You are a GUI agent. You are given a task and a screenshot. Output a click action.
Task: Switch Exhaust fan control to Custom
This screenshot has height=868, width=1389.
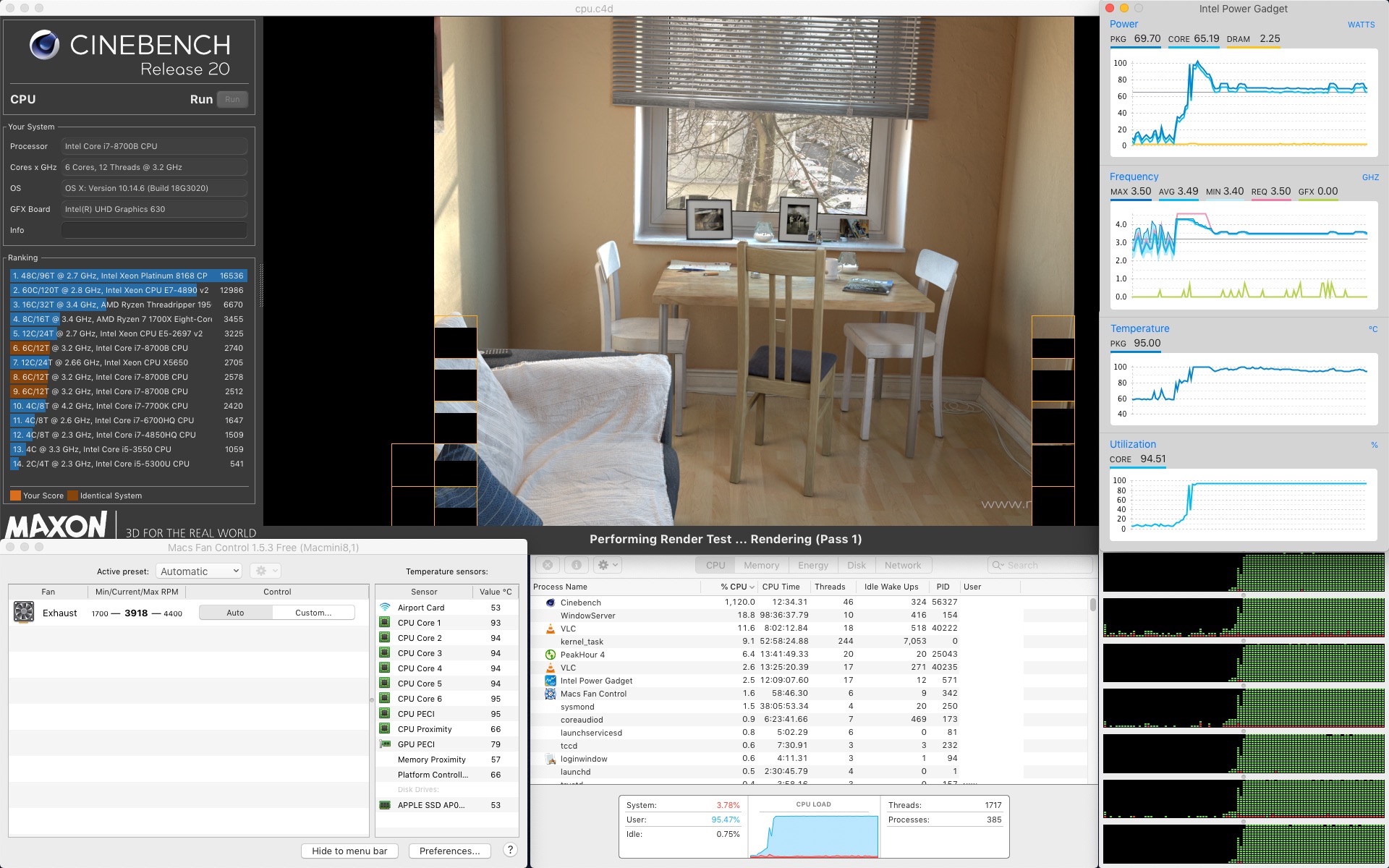pyautogui.click(x=313, y=613)
